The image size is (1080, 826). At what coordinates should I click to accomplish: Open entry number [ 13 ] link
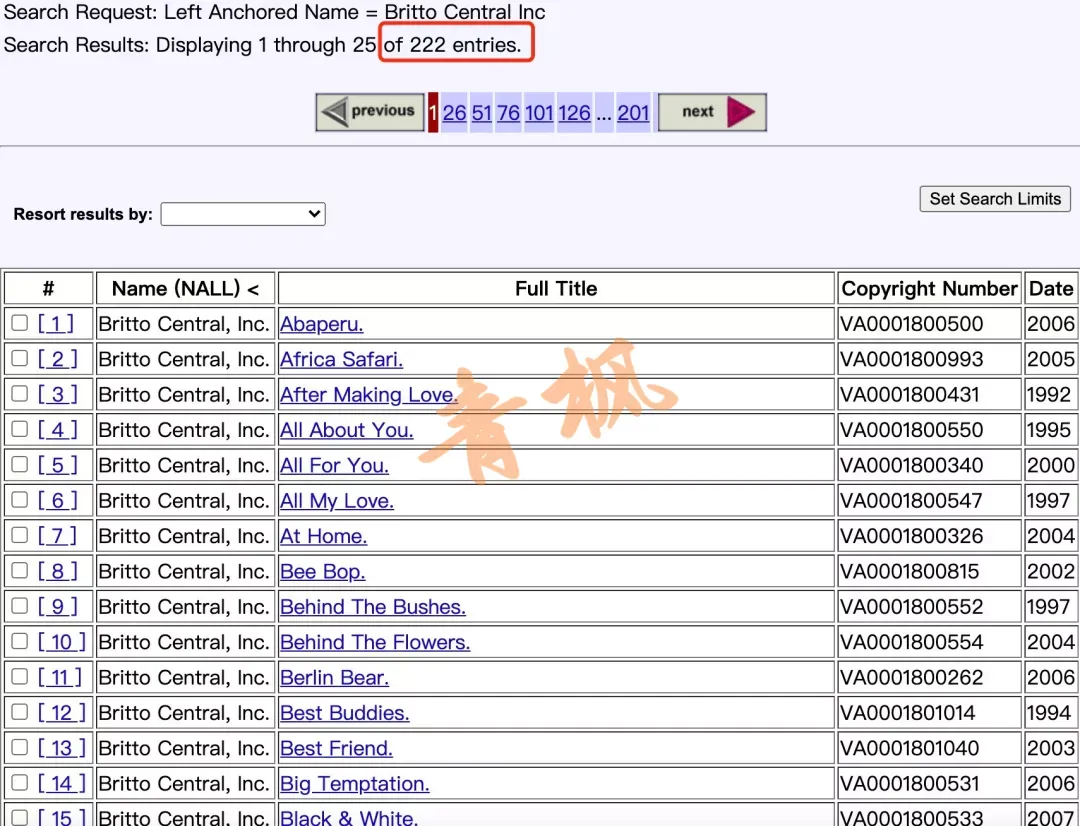coord(62,747)
